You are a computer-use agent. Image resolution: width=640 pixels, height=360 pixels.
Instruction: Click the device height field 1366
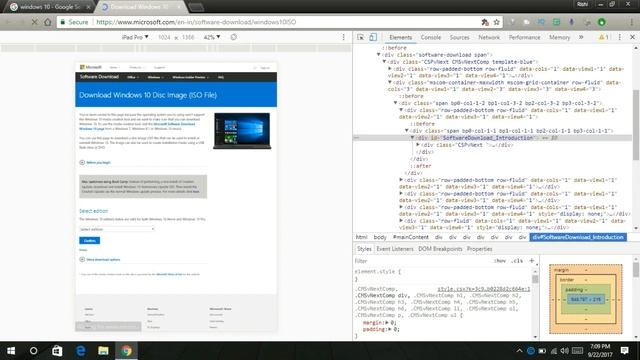pyautogui.click(x=188, y=37)
